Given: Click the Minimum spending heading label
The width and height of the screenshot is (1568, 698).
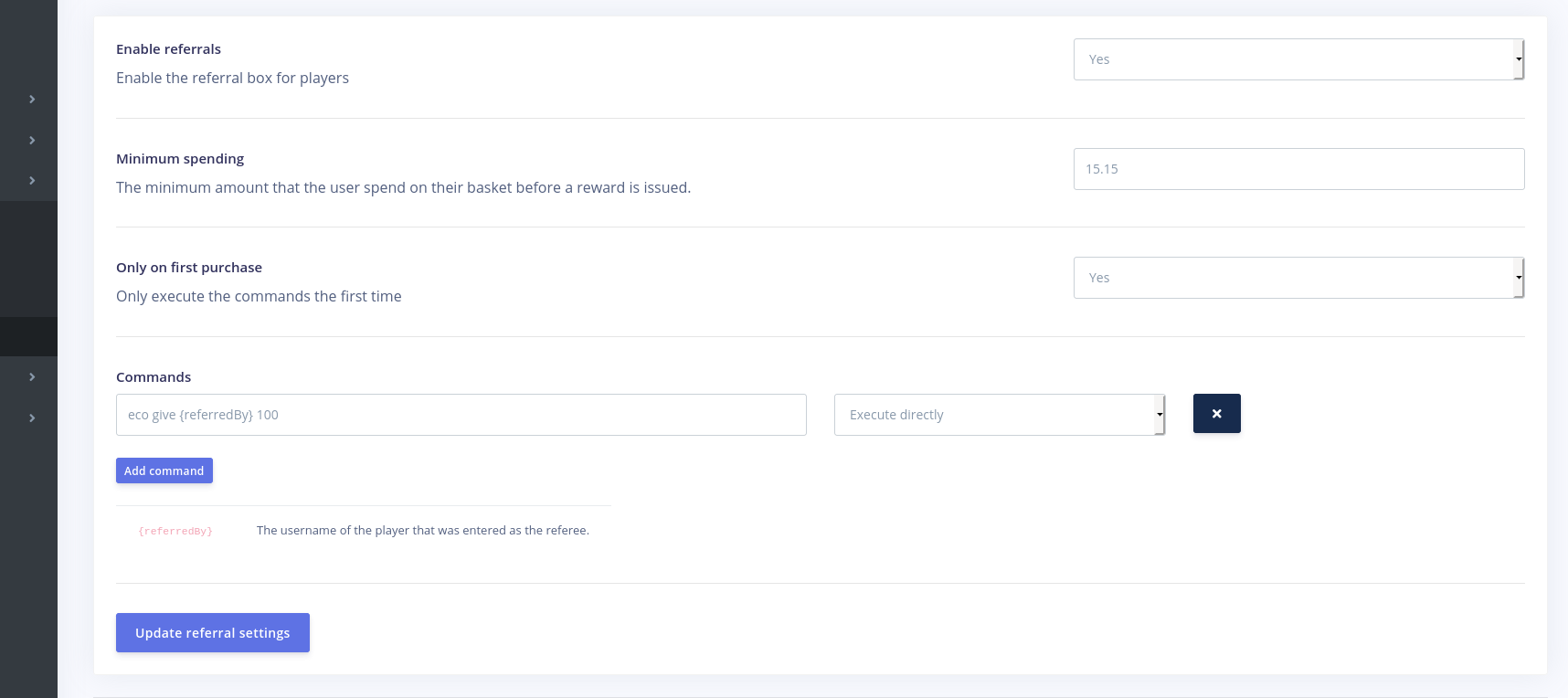Looking at the screenshot, I should [x=180, y=159].
